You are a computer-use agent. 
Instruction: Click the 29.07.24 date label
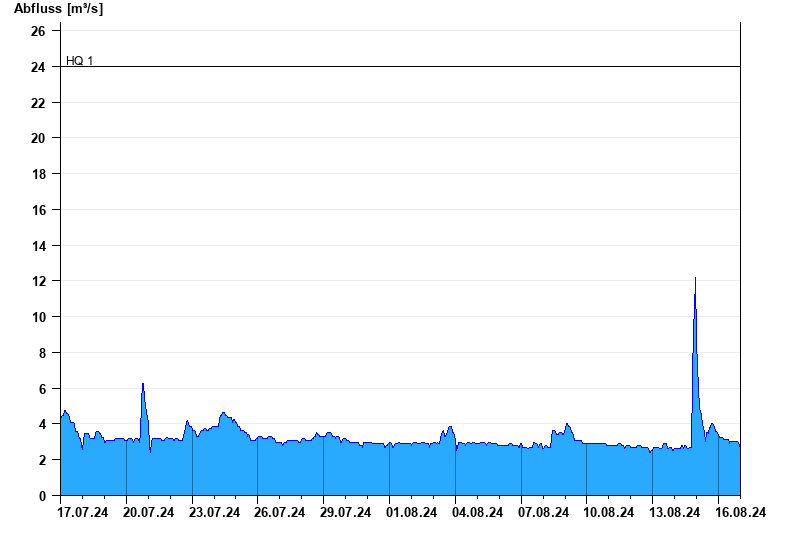coord(346,513)
